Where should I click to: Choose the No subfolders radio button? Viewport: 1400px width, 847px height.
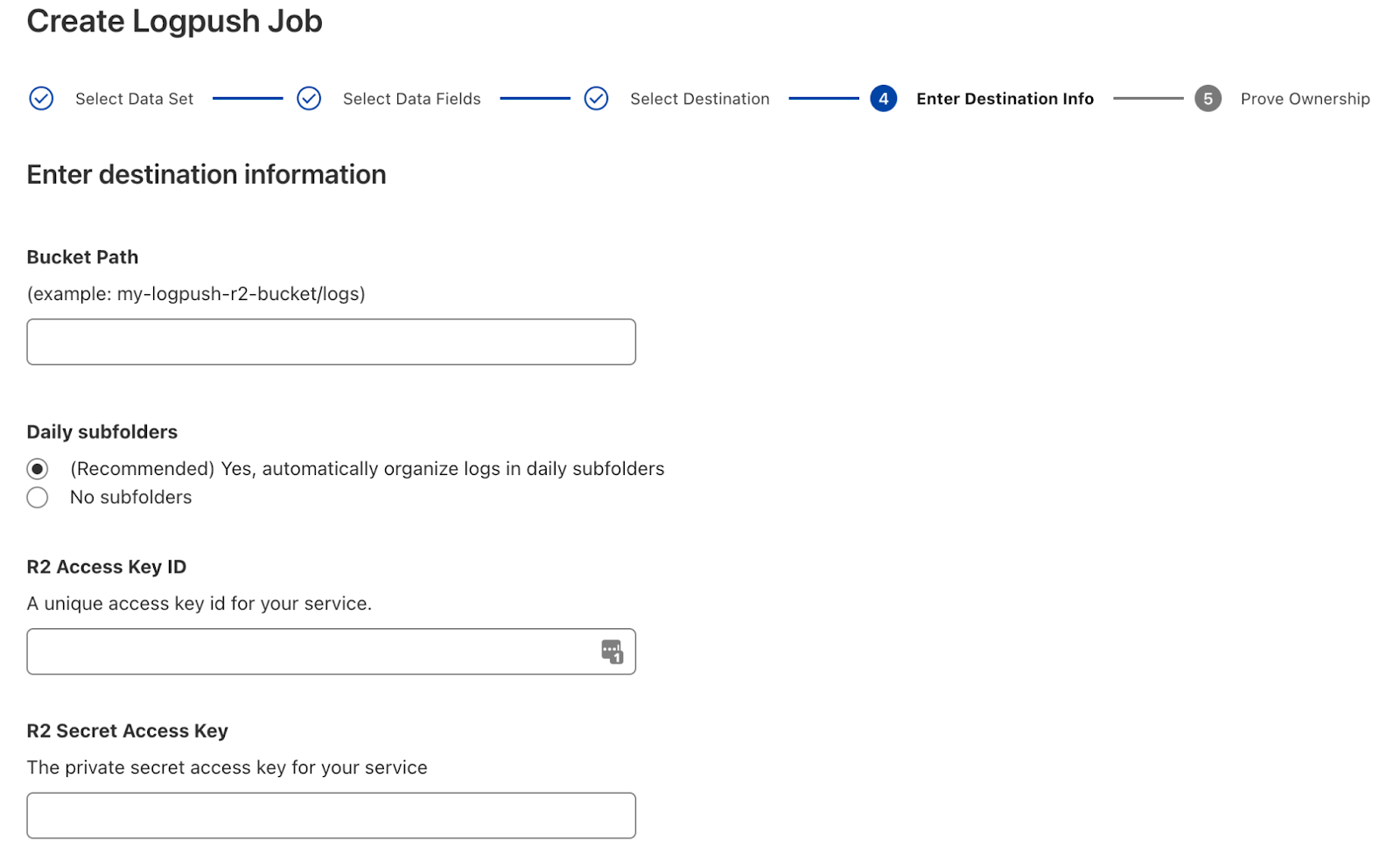point(38,498)
